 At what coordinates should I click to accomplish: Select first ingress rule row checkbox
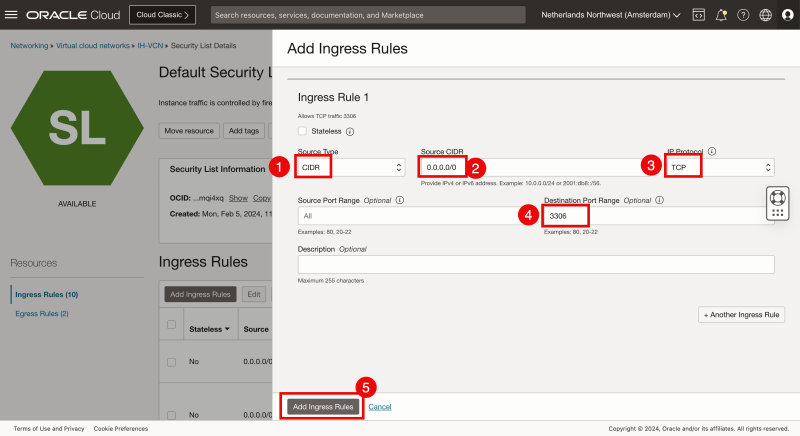(x=171, y=361)
